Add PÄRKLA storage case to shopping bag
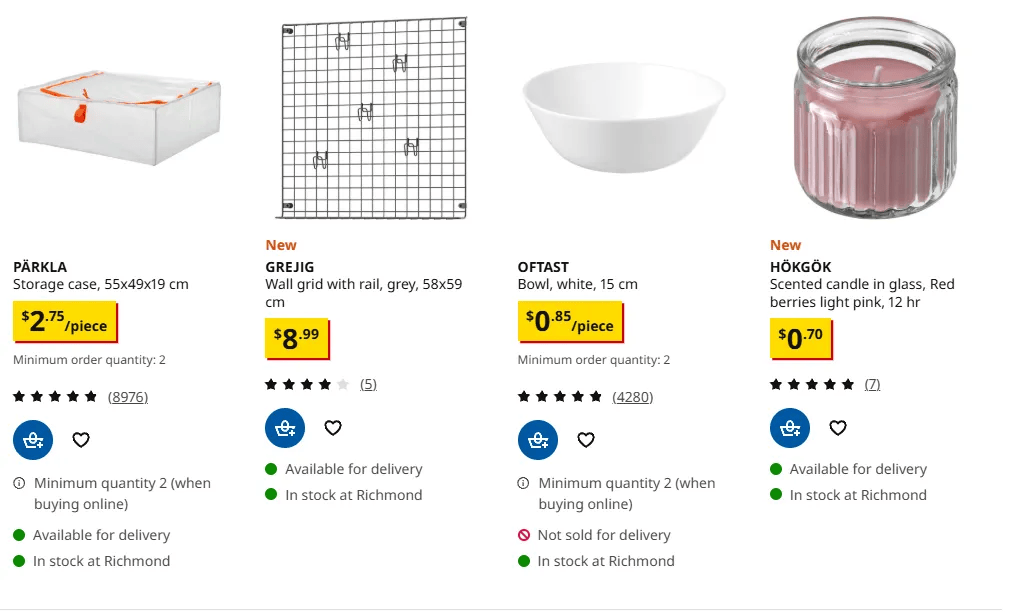Screen dimensions: 1011x616 [33, 440]
